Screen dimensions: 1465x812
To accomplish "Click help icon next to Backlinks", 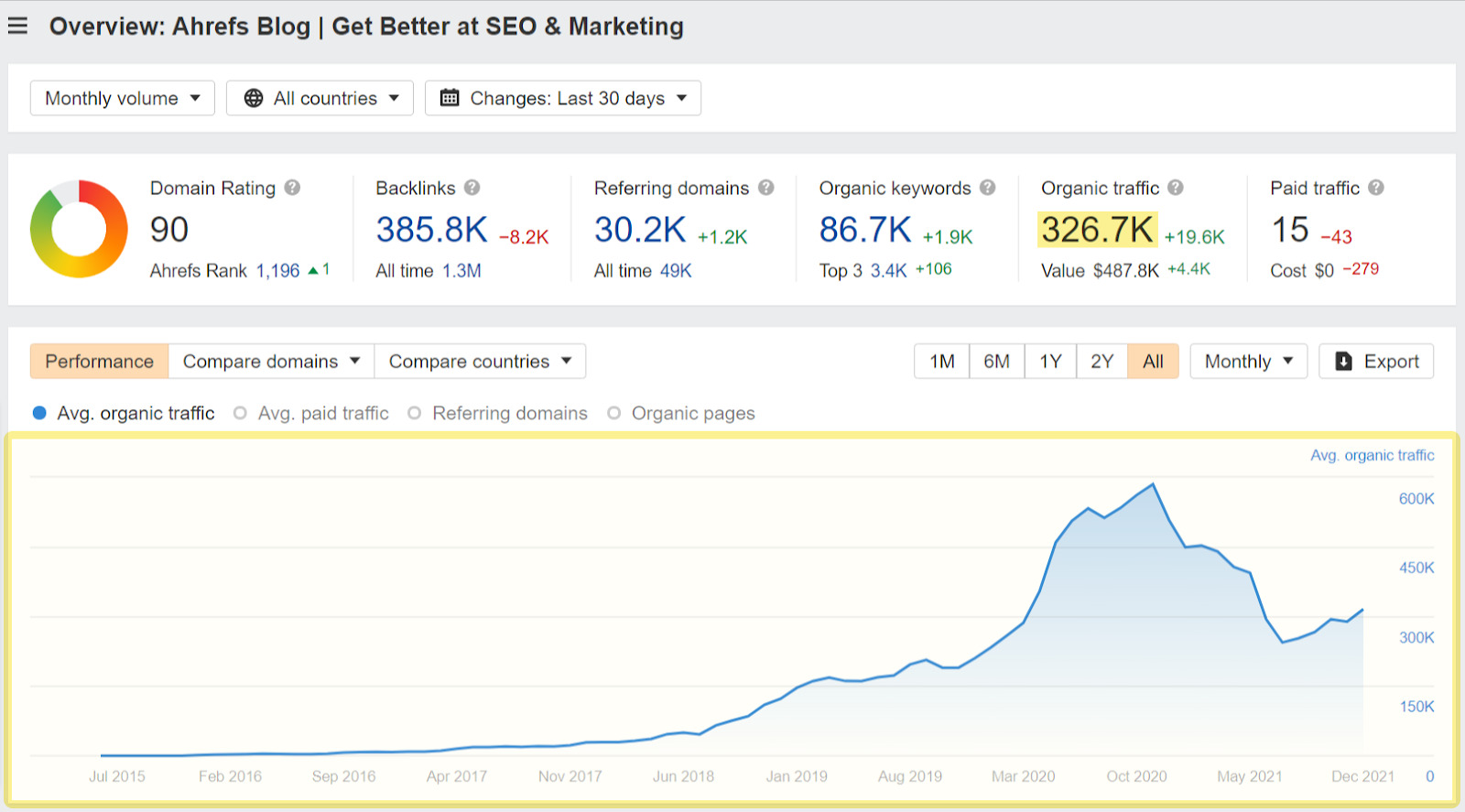I will tap(472, 188).
